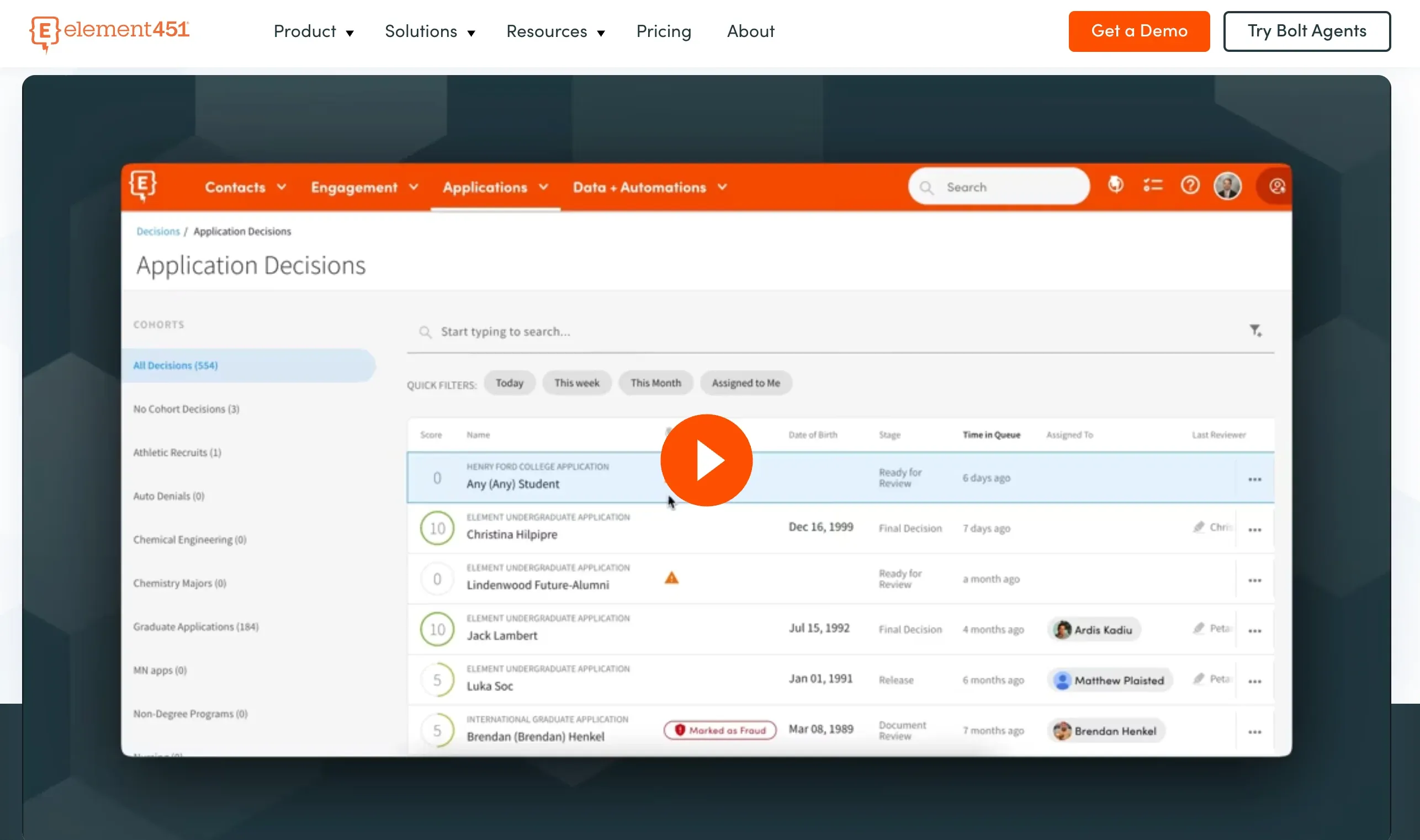Click the Start typing to search field
This screenshot has width=1420, height=840.
click(840, 332)
